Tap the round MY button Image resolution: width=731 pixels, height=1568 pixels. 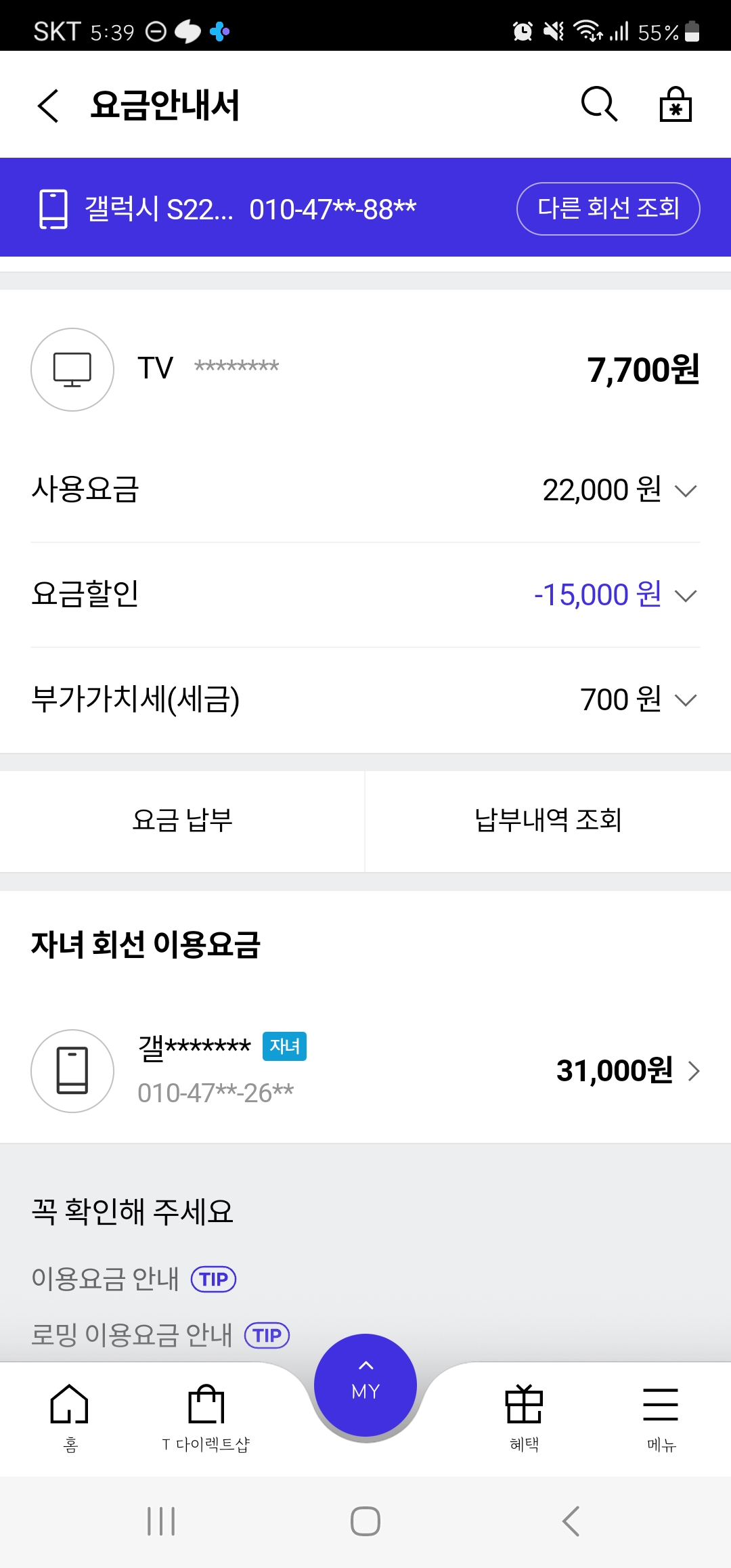pos(365,1384)
